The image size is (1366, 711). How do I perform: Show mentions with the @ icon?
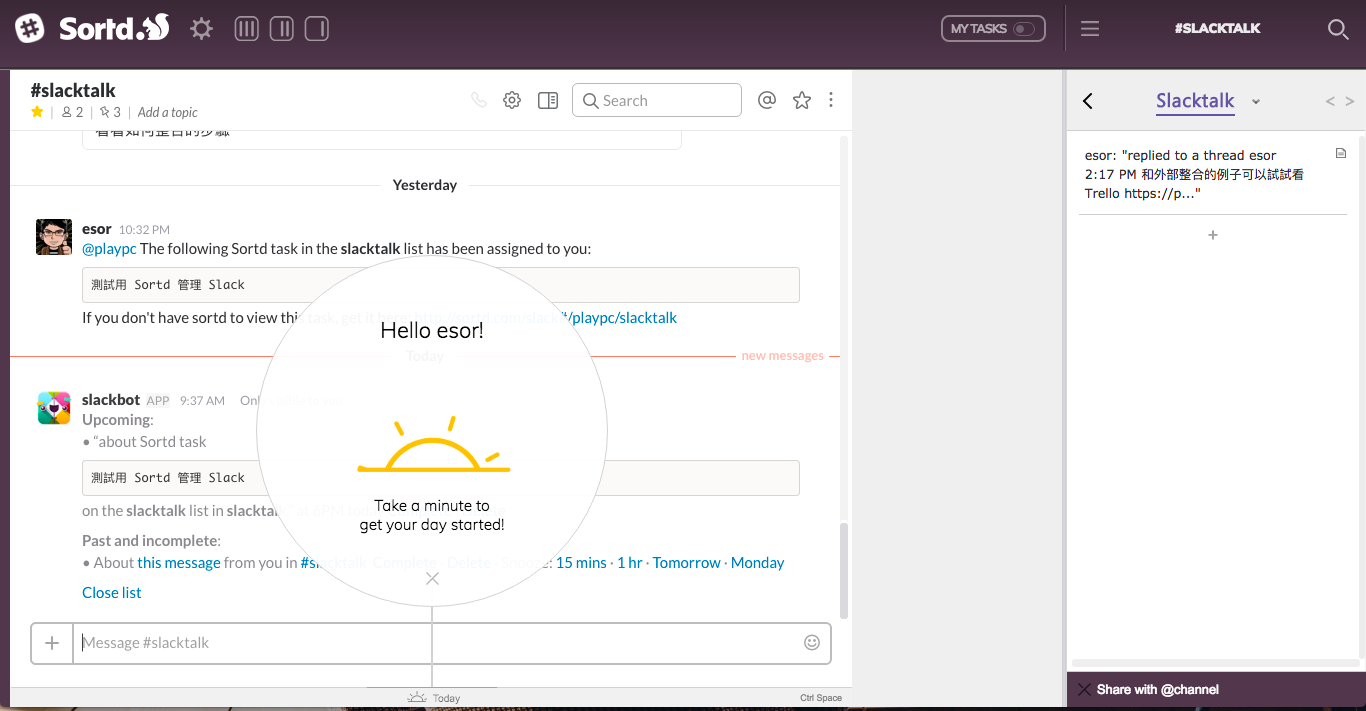767,100
